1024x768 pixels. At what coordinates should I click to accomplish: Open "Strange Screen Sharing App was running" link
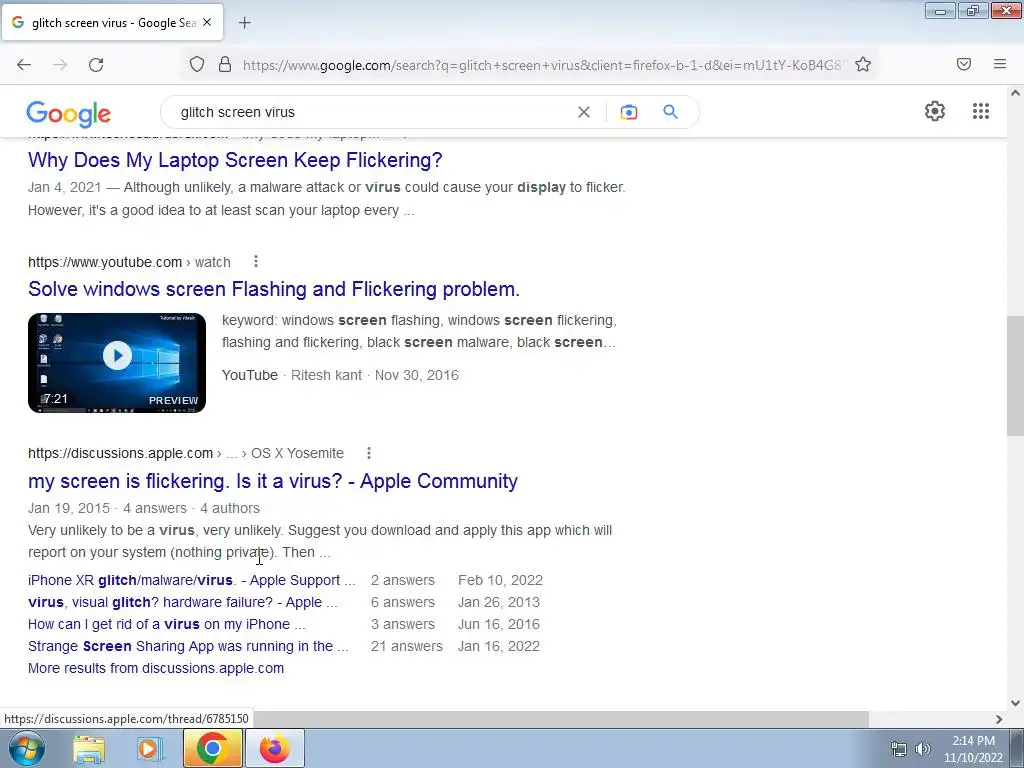[188, 646]
